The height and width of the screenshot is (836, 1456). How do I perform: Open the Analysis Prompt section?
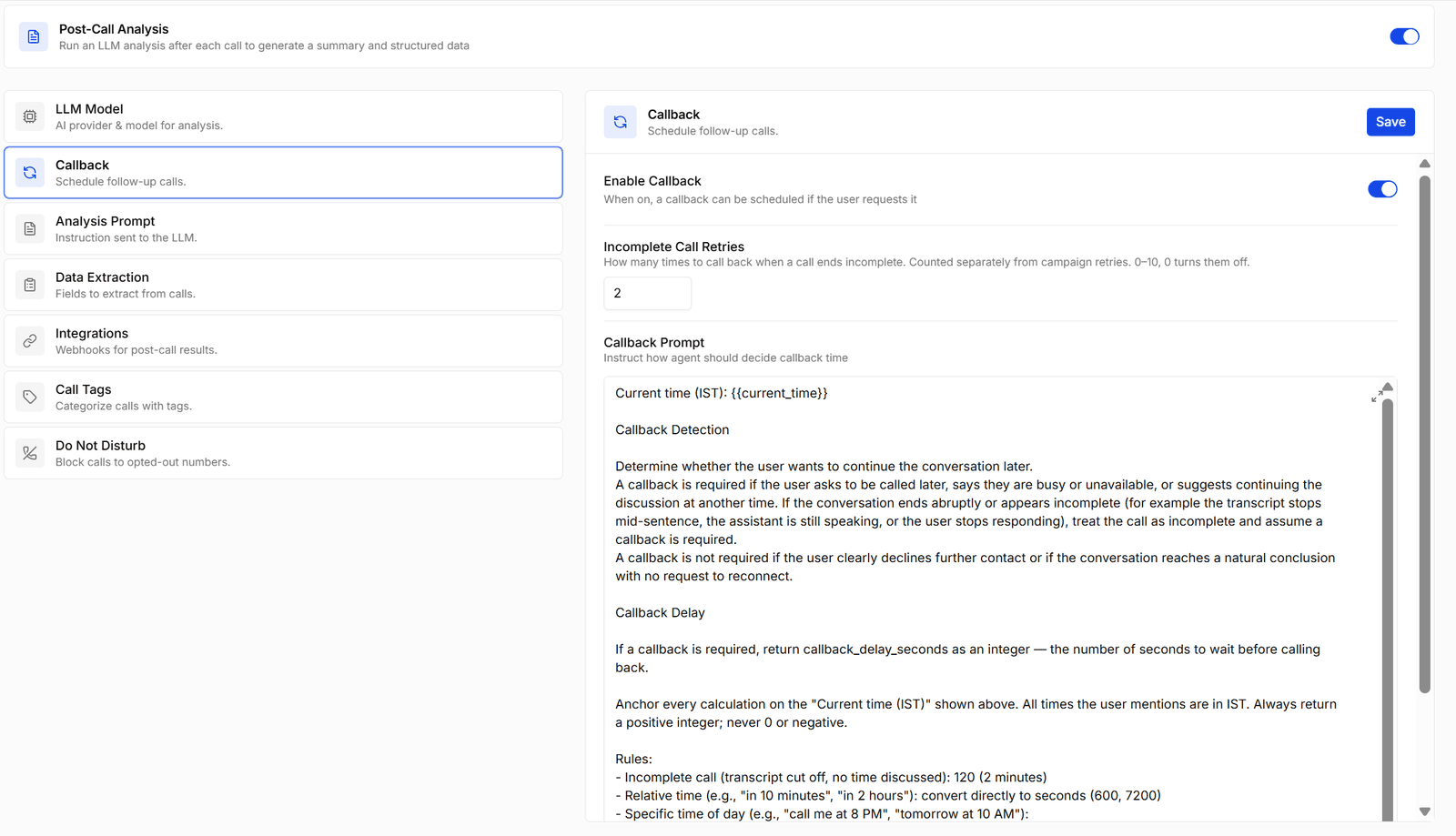tap(283, 228)
